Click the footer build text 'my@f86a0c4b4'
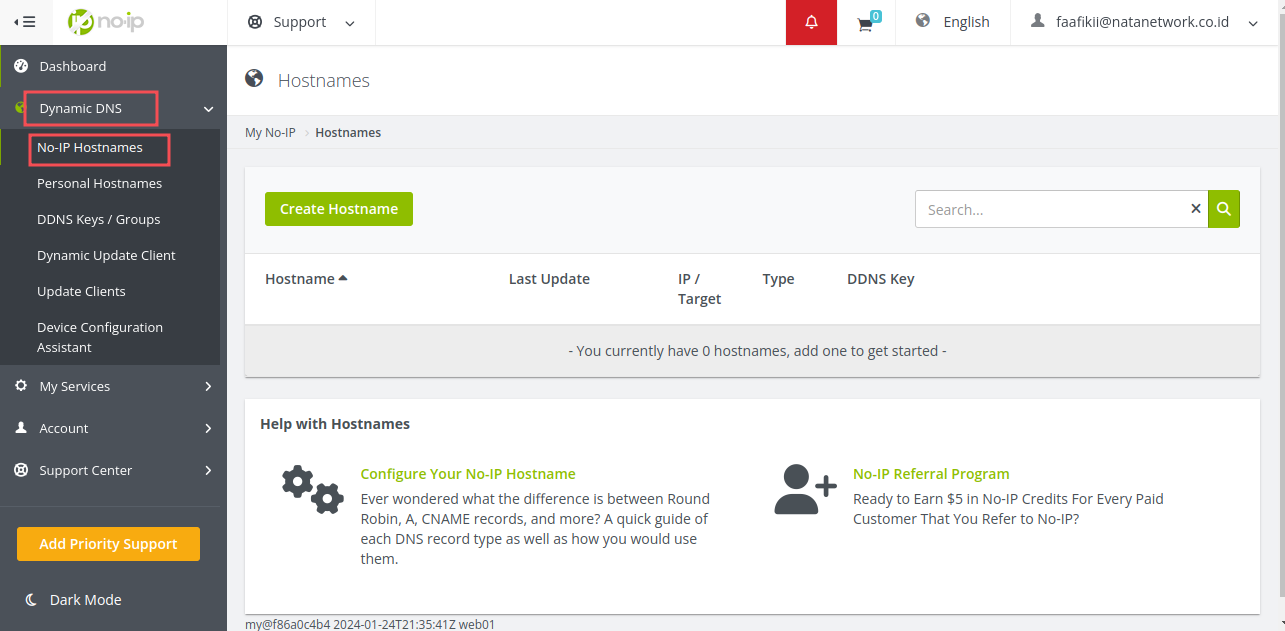The height and width of the screenshot is (631, 1285). click(x=287, y=624)
